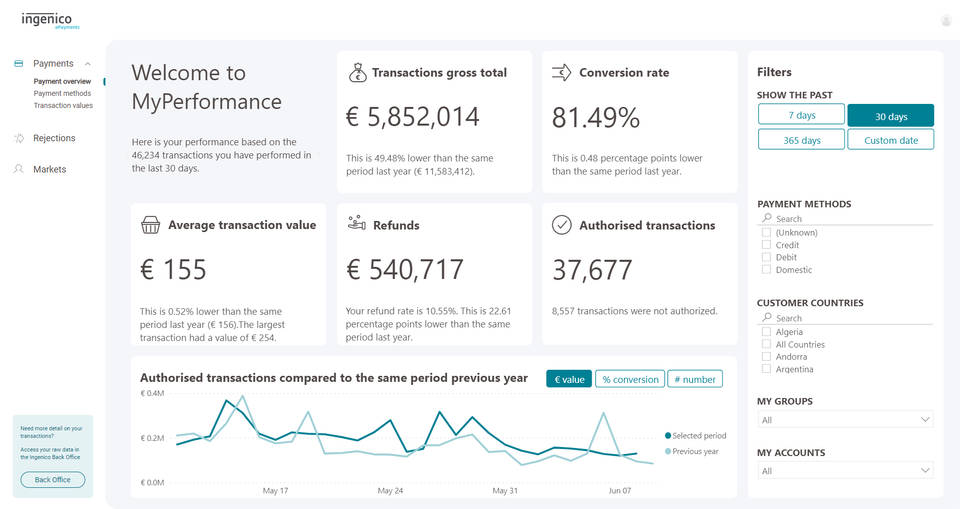Click the € 155 average value
Viewport: 960px width, 509px height.
pos(173,270)
